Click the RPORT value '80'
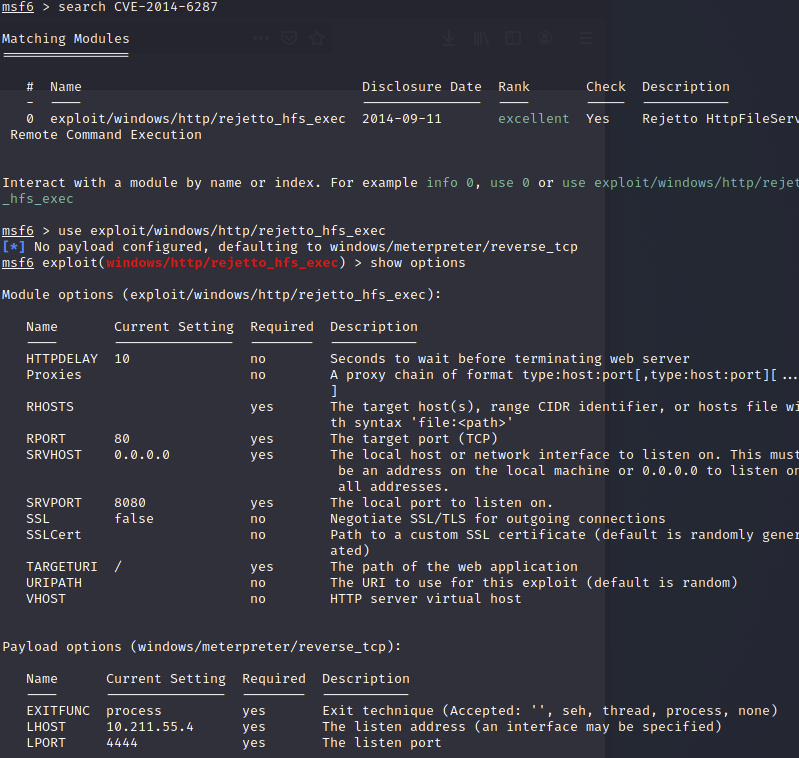This screenshot has height=758, width=799. pyautogui.click(x=122, y=439)
